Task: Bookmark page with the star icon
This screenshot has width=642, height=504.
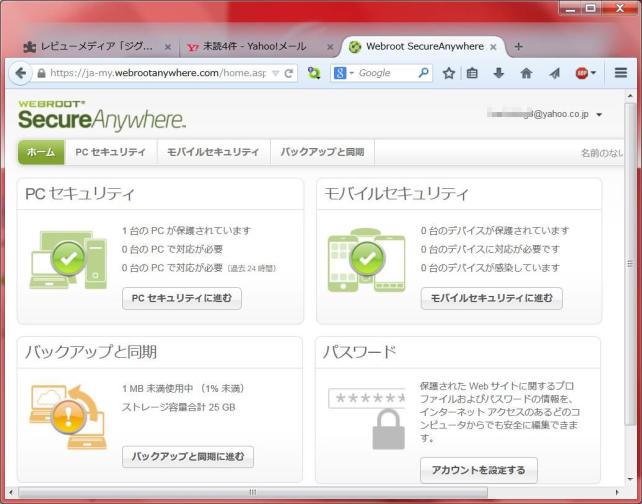Action: [449, 73]
